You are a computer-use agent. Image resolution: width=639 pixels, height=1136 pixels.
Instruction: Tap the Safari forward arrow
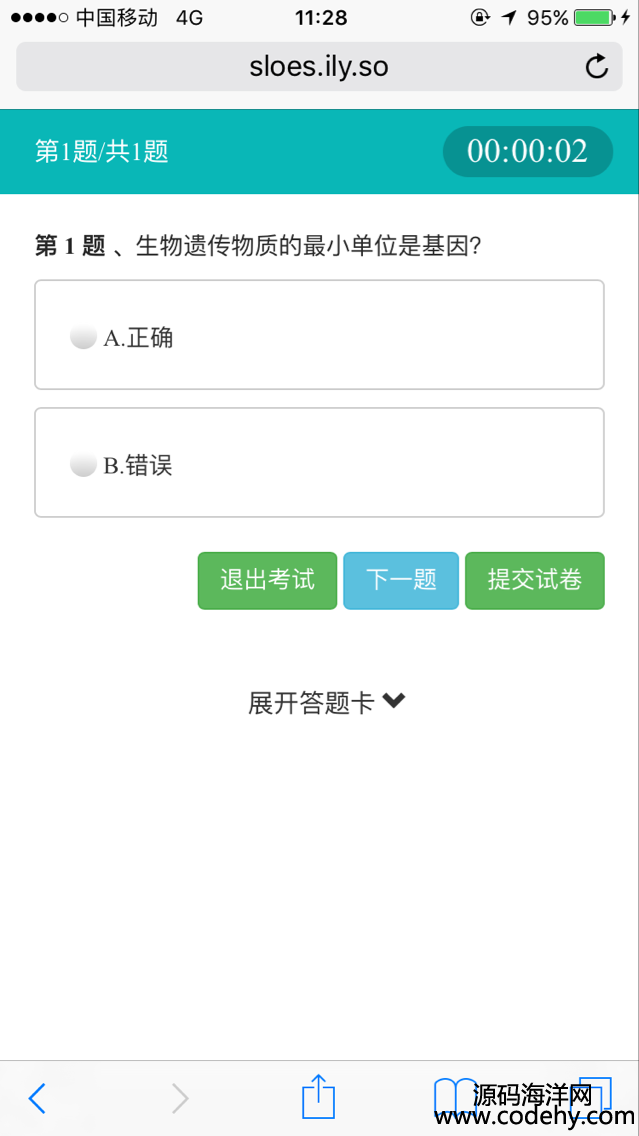[180, 1098]
